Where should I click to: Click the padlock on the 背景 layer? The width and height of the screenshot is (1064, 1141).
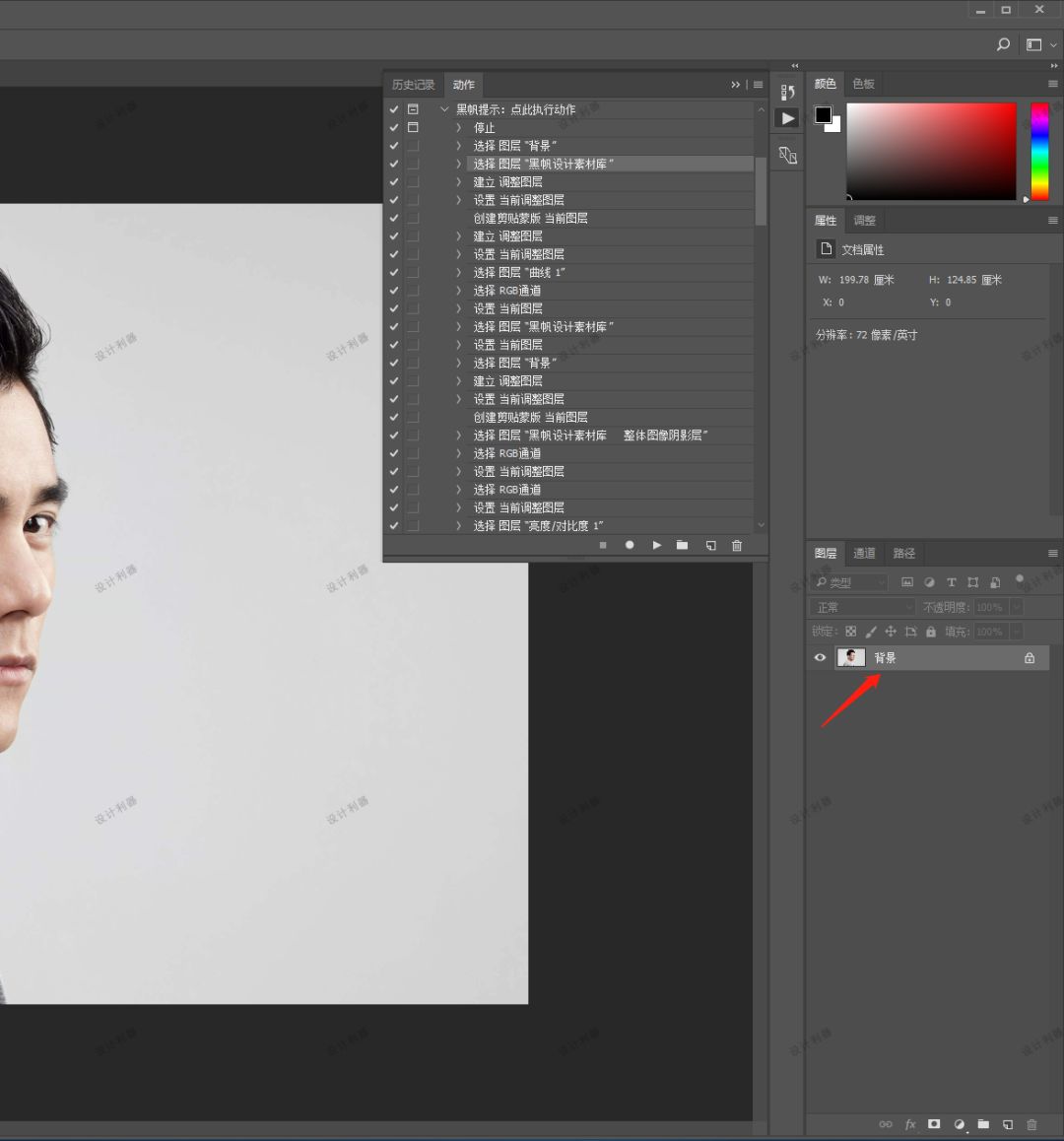click(x=1030, y=658)
